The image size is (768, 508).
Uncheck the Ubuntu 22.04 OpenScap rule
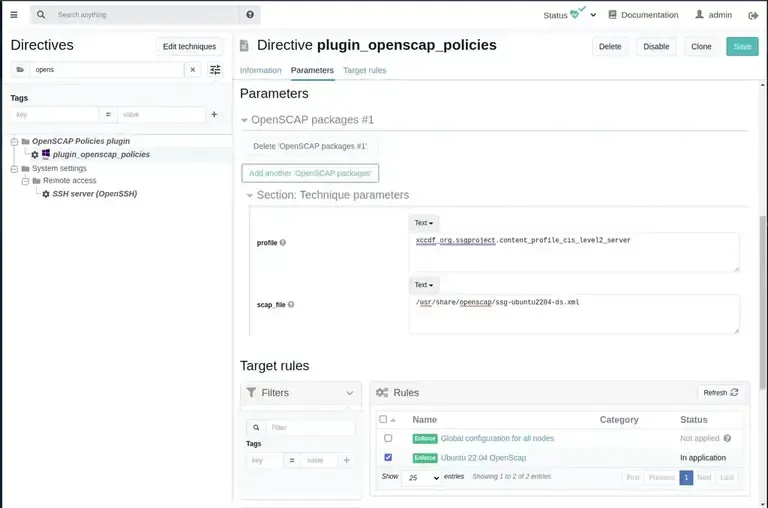tap(388, 457)
